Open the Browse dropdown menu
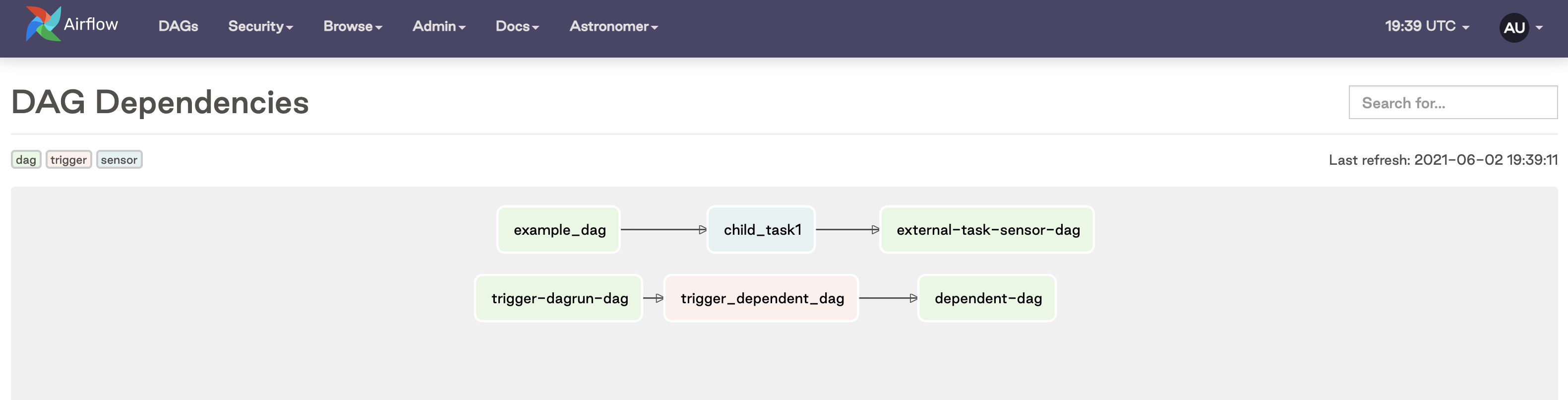Image resolution: width=1568 pixels, height=400 pixels. tap(352, 26)
